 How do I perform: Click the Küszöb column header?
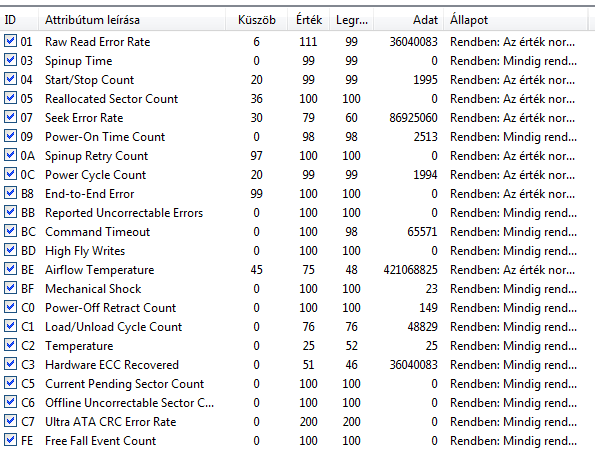(257, 19)
